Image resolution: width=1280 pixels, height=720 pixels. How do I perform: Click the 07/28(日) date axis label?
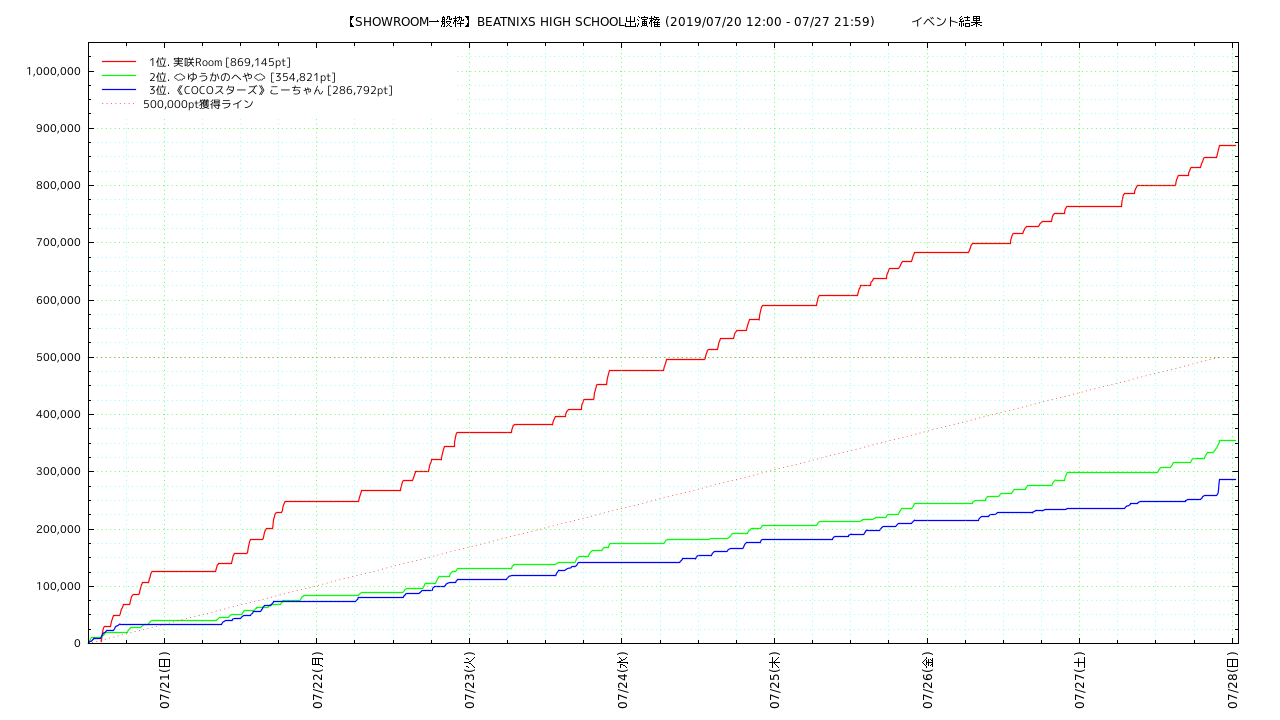(x=1232, y=681)
